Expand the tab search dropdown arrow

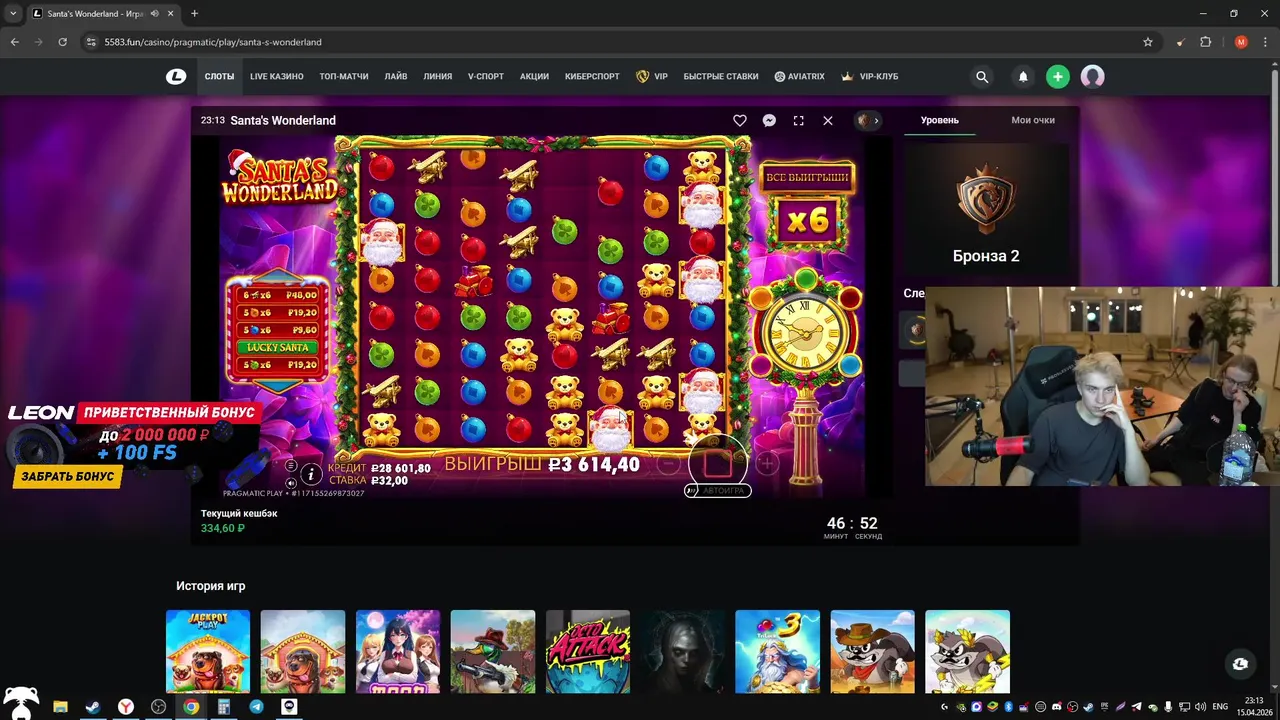[13, 14]
